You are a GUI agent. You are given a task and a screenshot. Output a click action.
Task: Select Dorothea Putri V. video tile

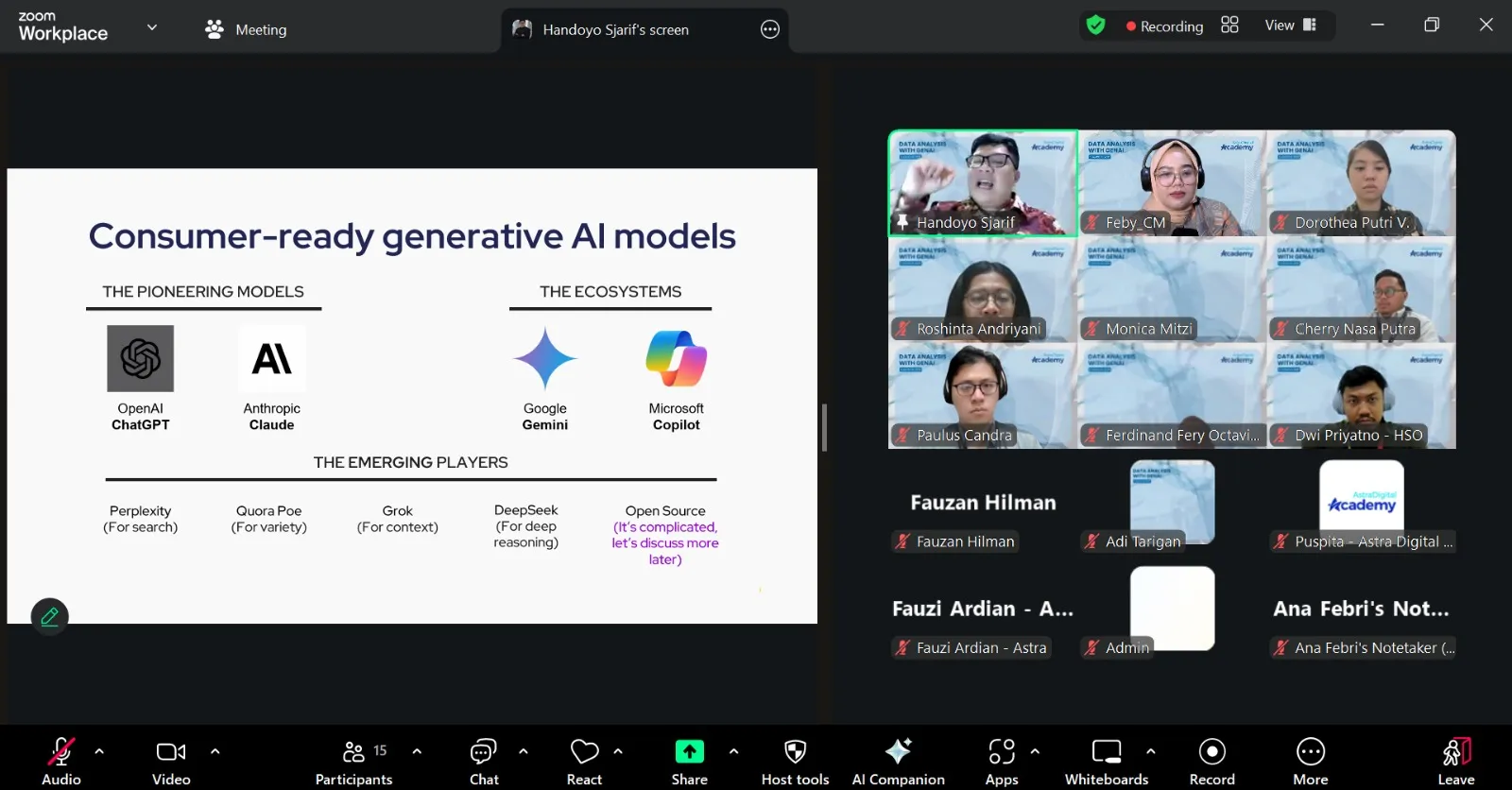[x=1362, y=182]
